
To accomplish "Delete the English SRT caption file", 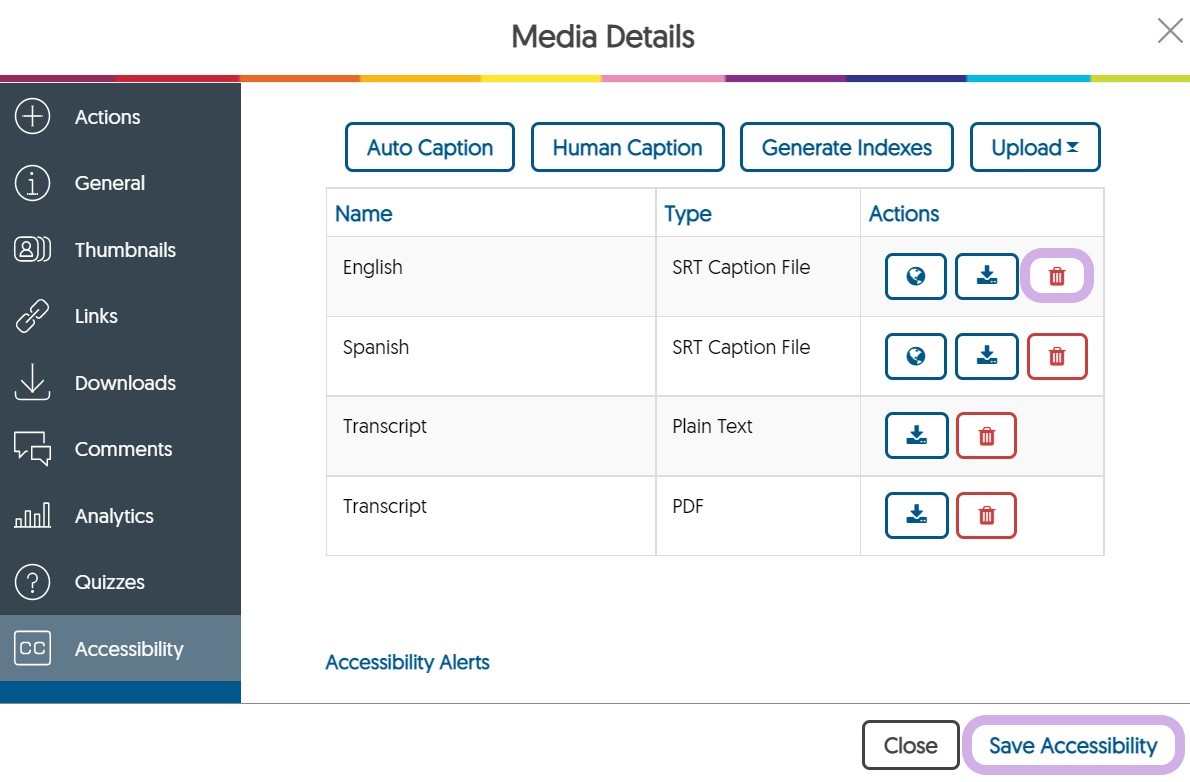I will click(1056, 276).
